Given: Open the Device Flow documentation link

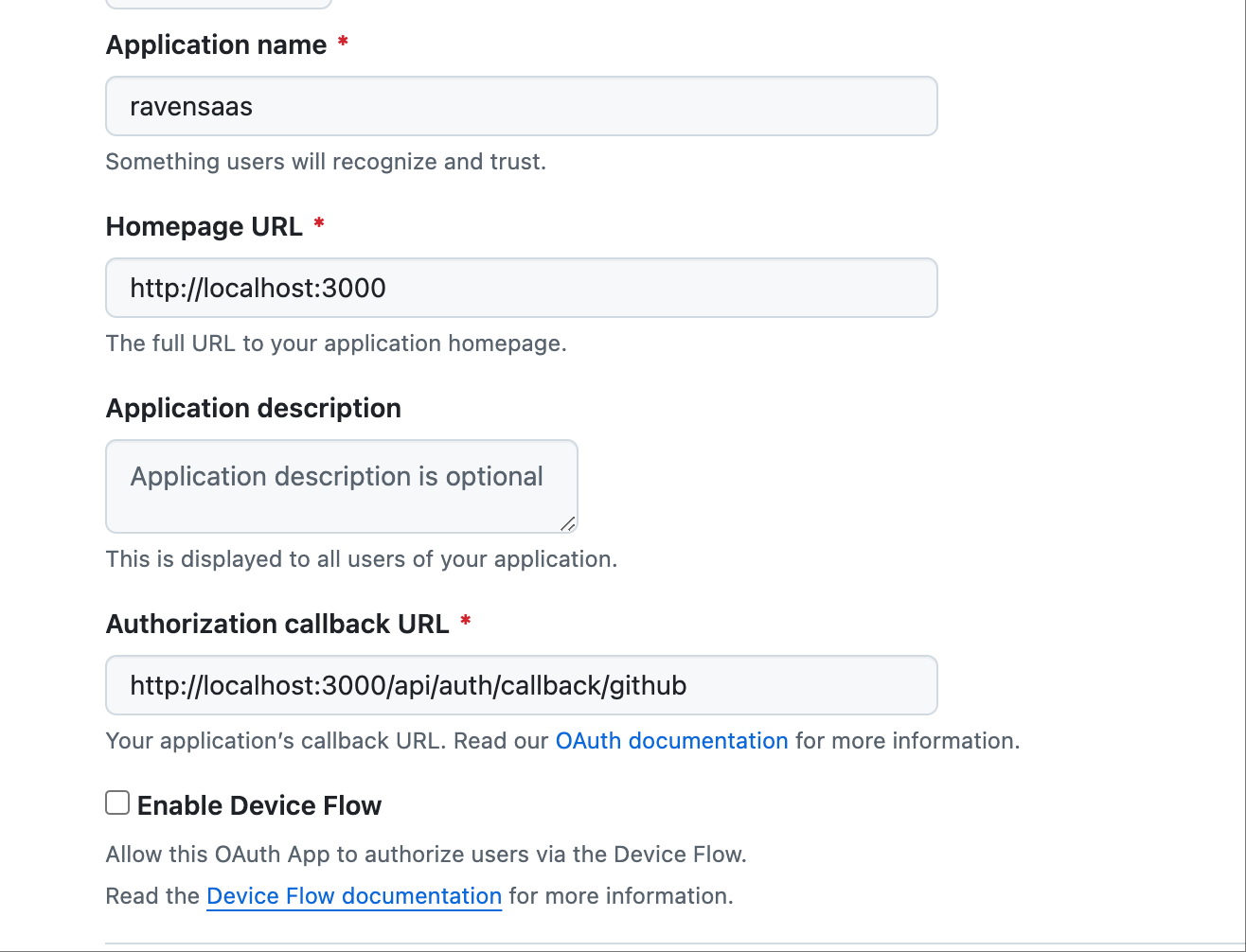Looking at the screenshot, I should 354,896.
